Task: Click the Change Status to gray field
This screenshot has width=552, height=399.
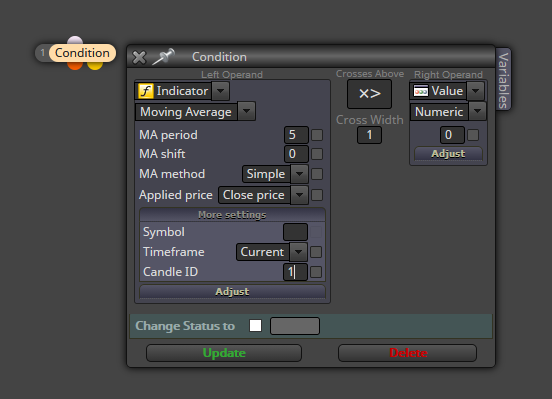Action: pos(295,326)
